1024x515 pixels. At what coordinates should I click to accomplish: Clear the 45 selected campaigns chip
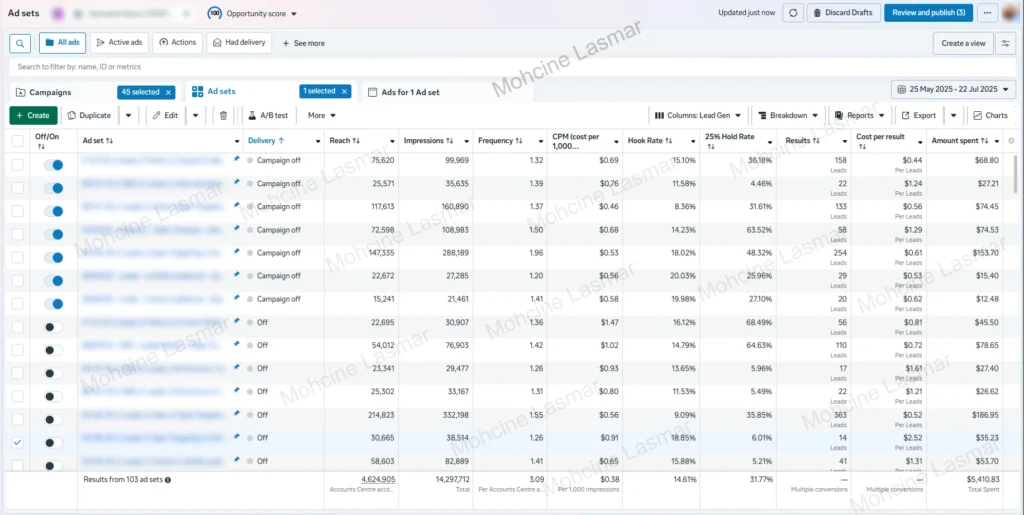point(169,92)
